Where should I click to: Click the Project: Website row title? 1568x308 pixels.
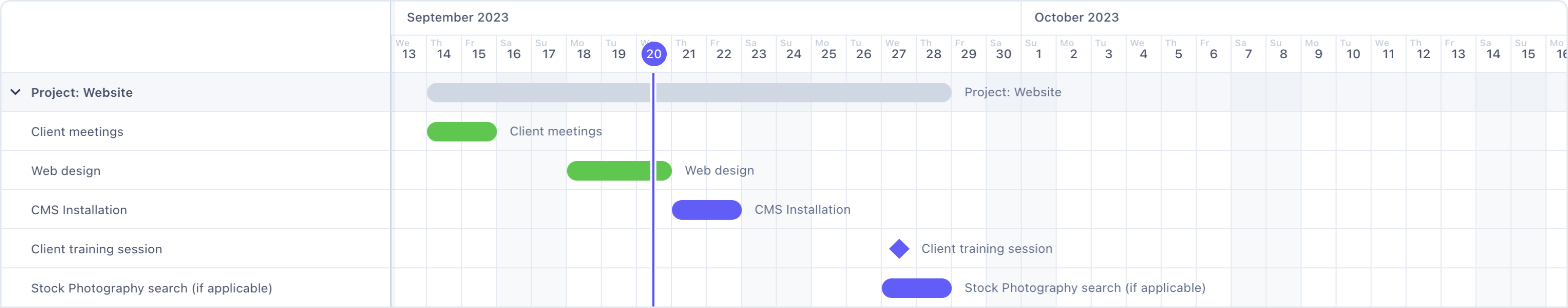(82, 93)
